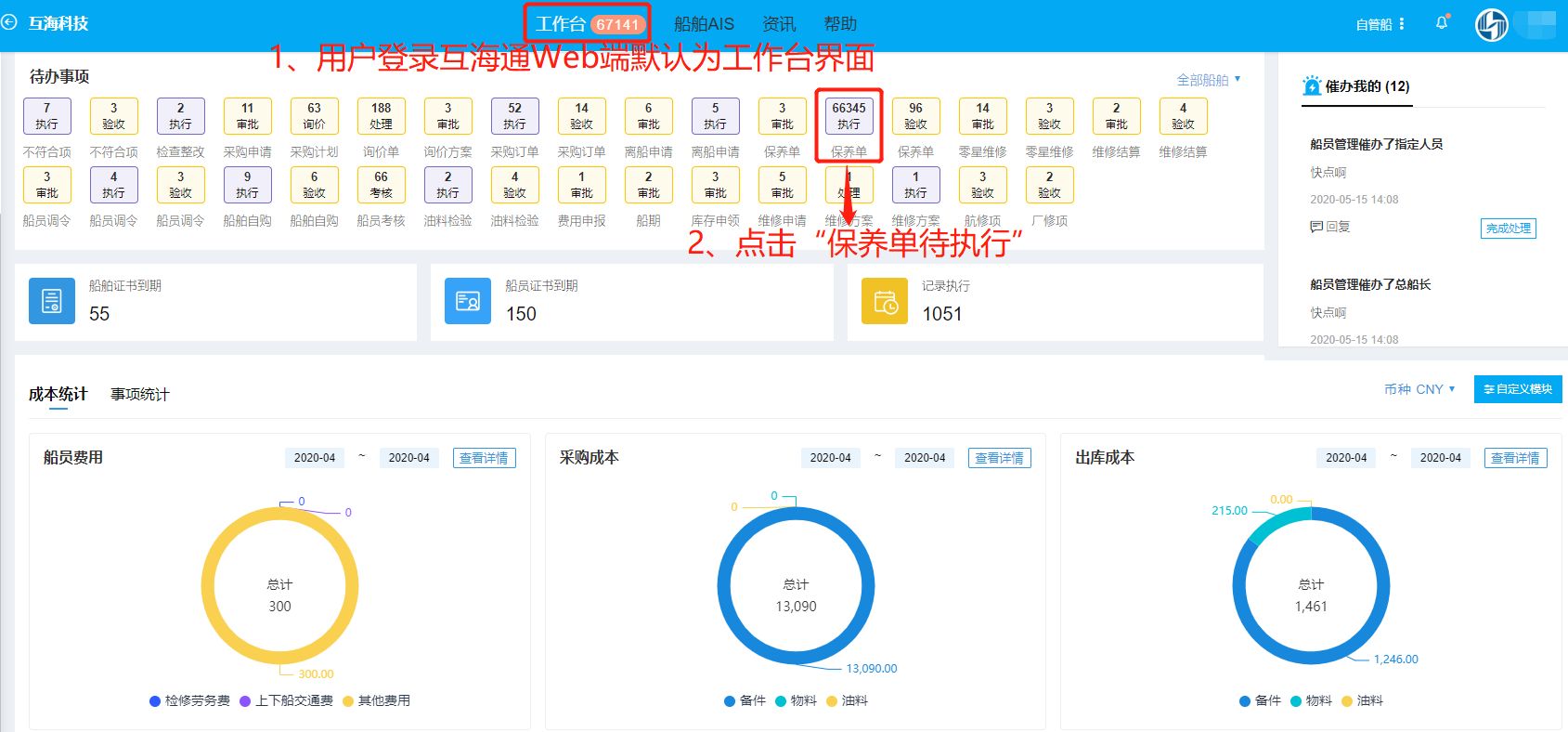Screen dimensions: 1568x732
Task: Open the 66345 执行 保养单 tile
Action: pos(849,116)
